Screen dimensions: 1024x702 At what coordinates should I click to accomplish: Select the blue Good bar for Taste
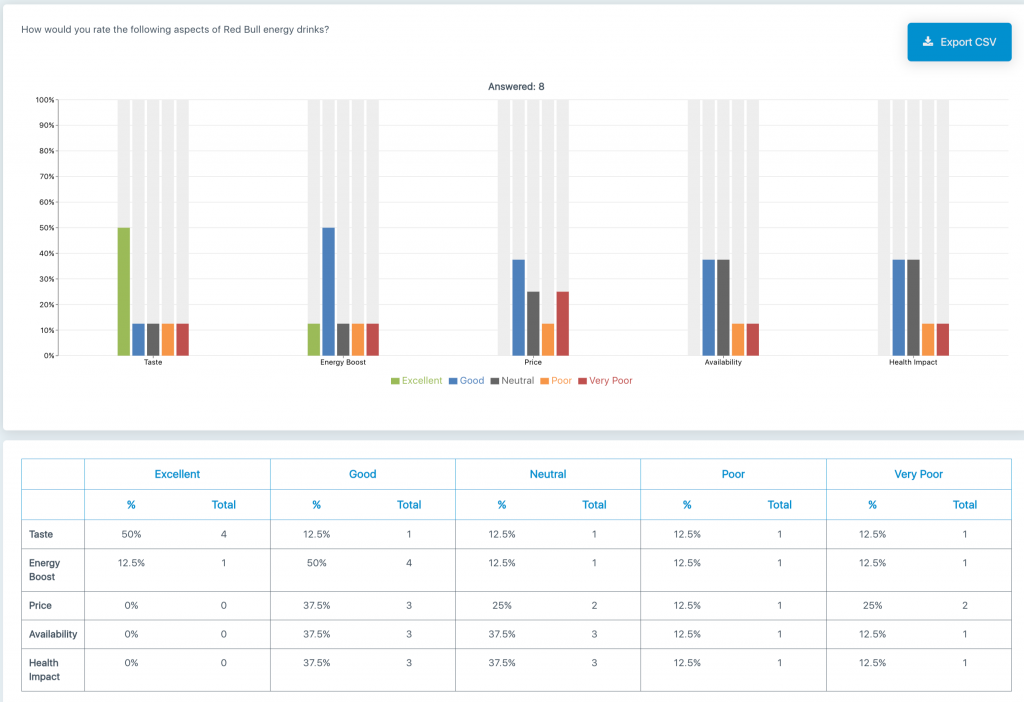138,340
